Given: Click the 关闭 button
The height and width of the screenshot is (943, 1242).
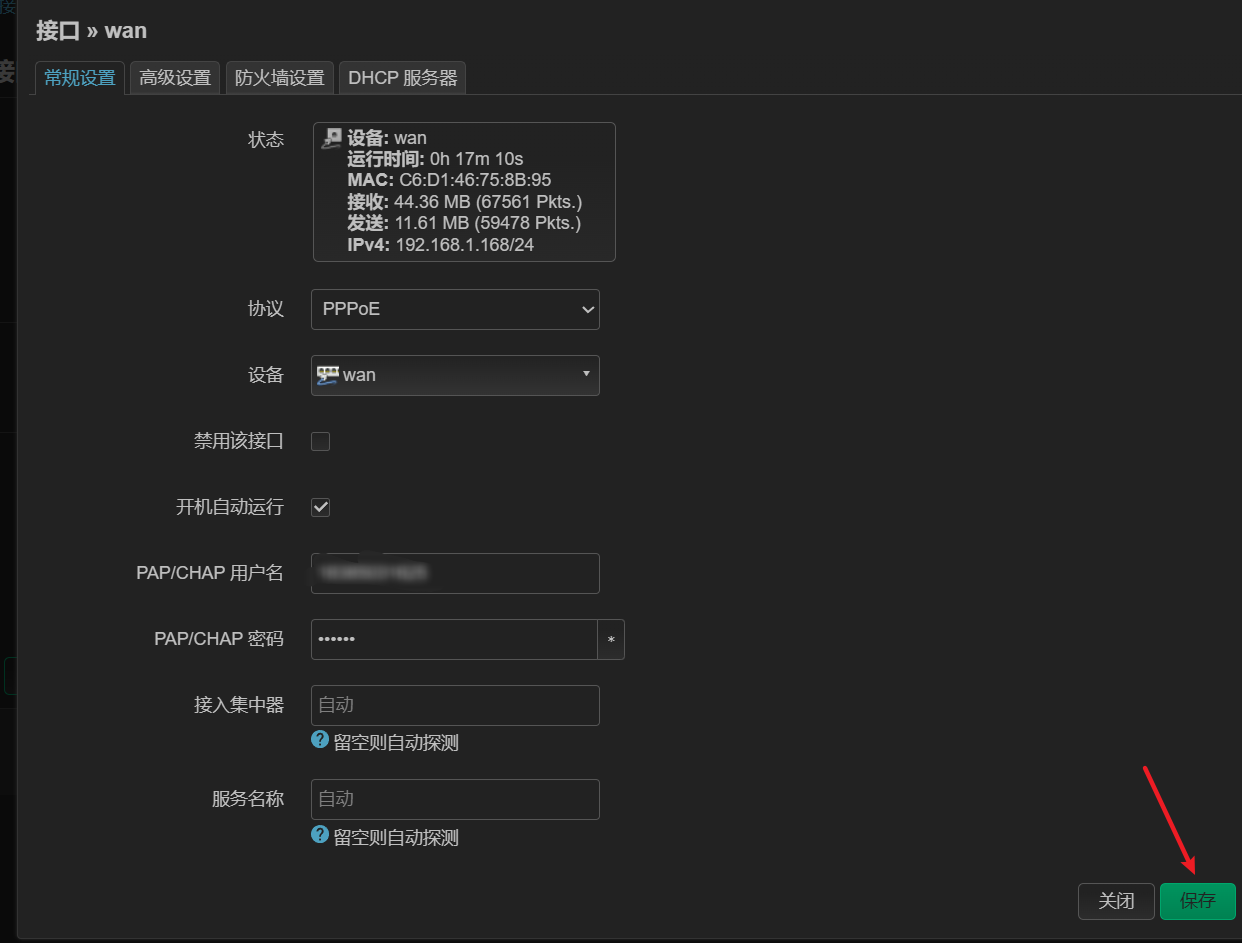Looking at the screenshot, I should 1116,901.
